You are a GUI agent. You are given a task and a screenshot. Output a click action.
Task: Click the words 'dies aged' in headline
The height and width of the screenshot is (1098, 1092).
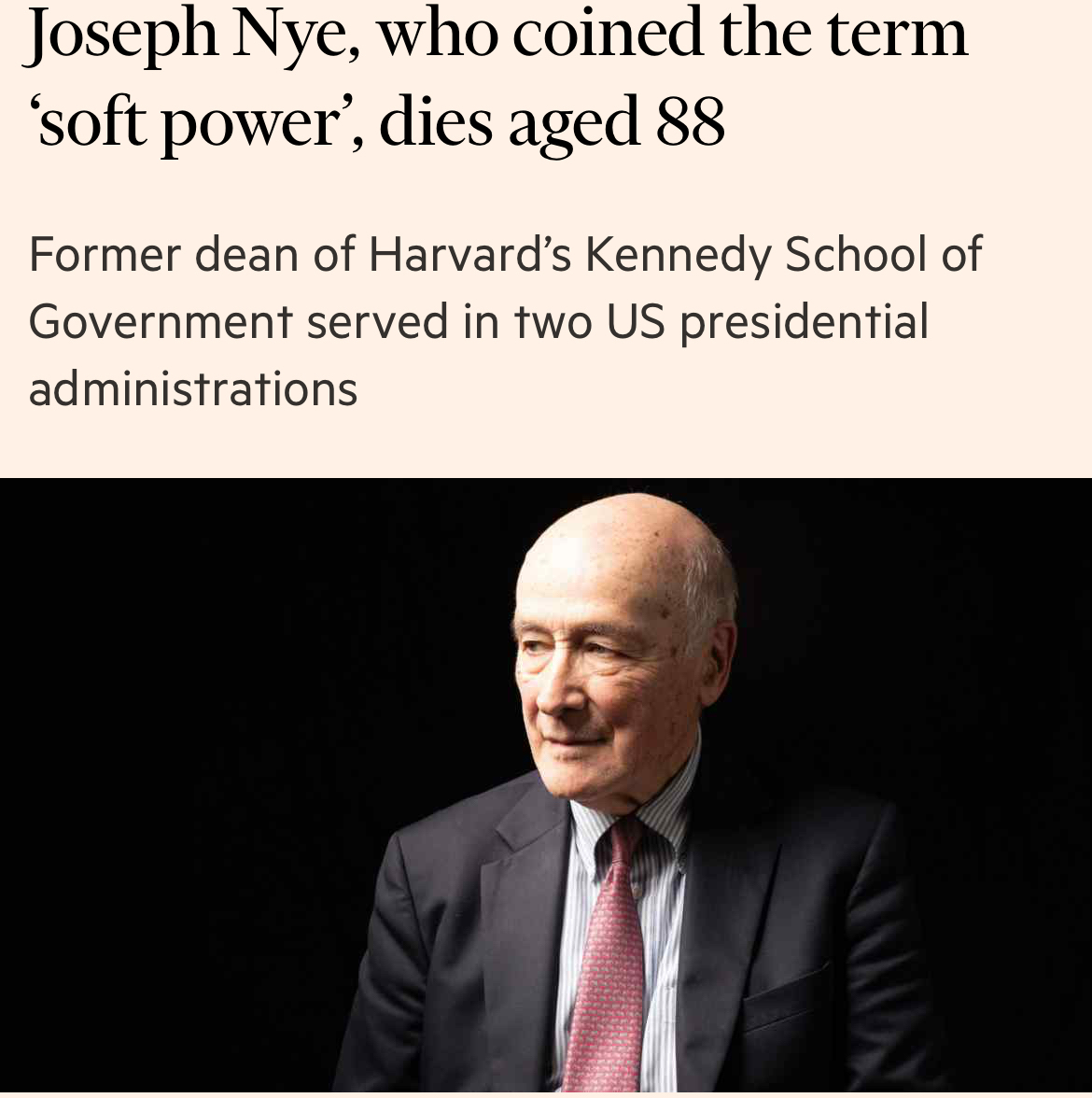coord(508,123)
